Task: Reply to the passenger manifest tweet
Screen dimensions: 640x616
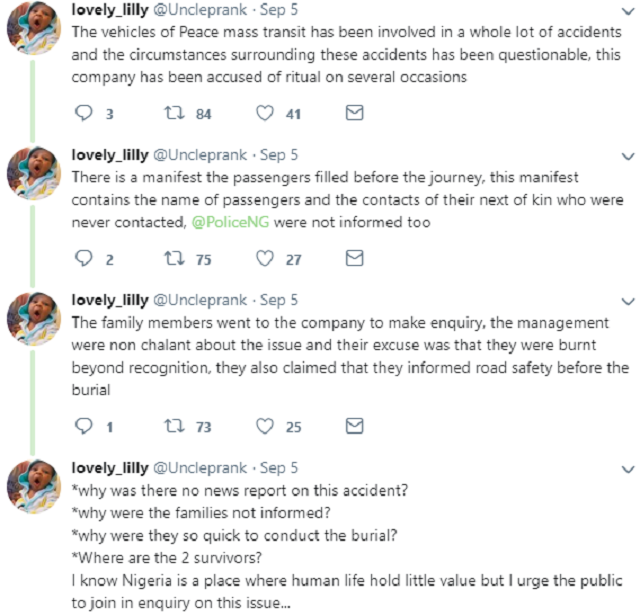Action: point(85,259)
